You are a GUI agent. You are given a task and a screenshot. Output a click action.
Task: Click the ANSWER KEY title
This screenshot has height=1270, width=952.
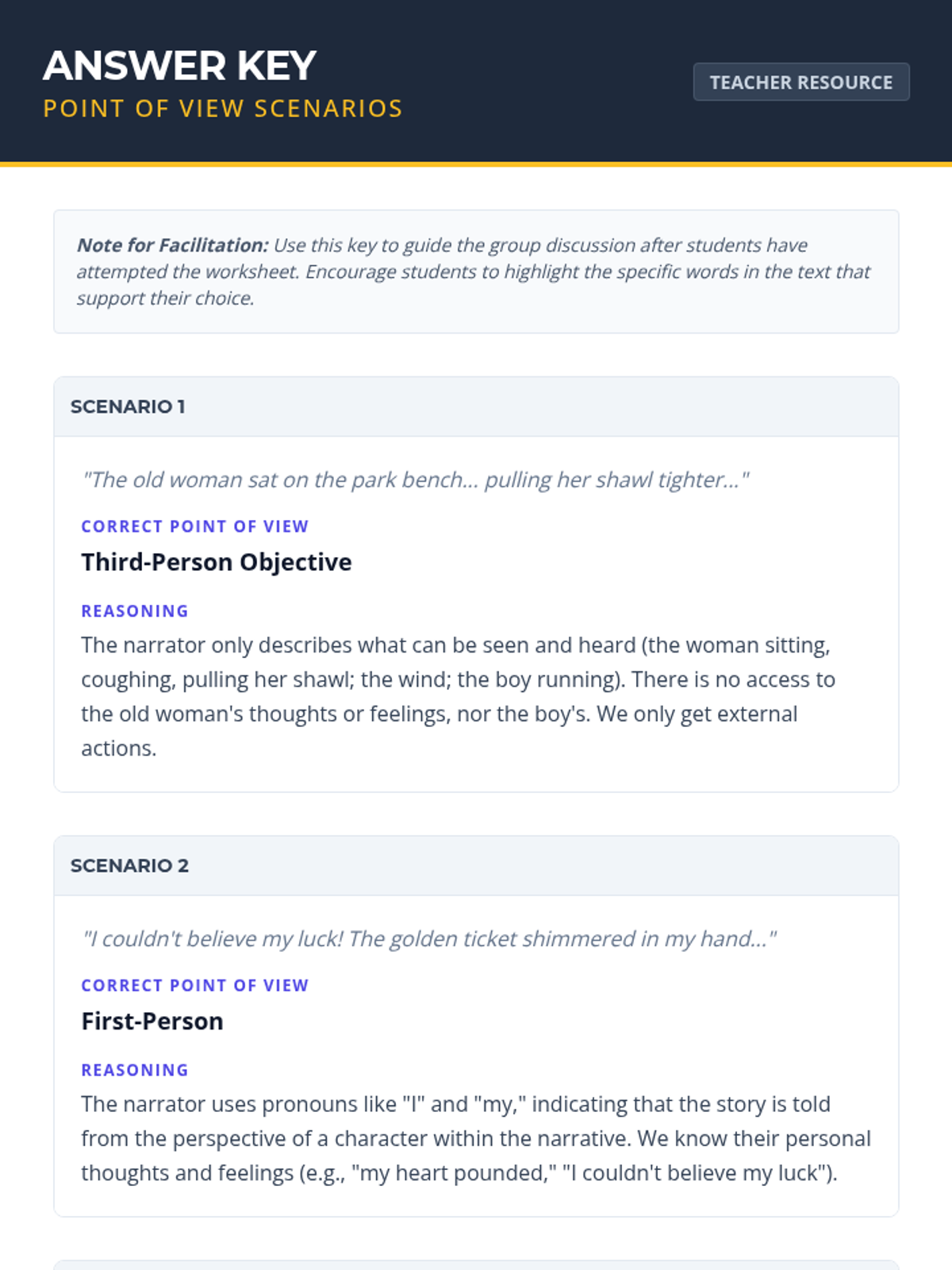(x=180, y=65)
